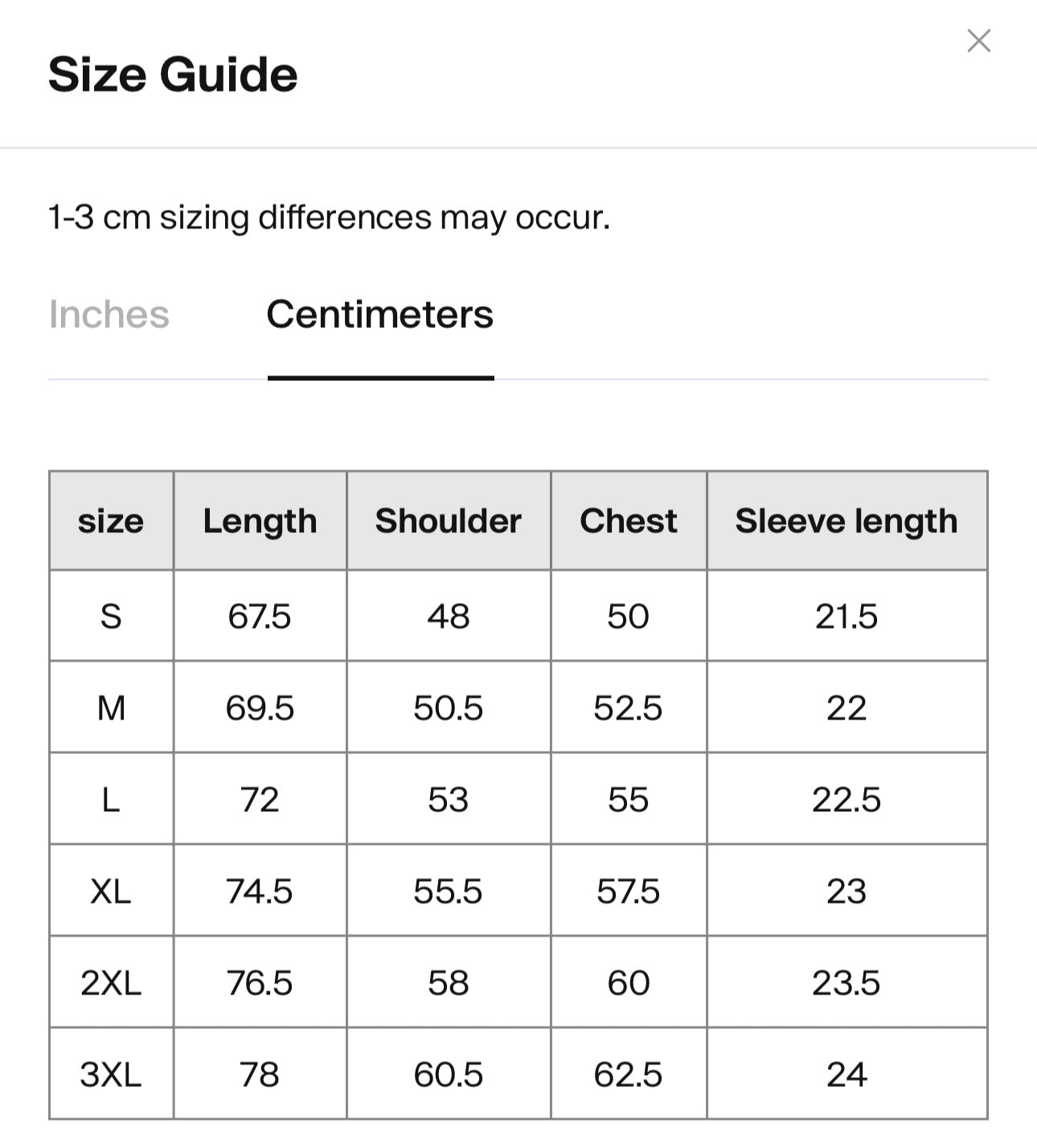
Task: Click the Length column header
Action: (260, 521)
